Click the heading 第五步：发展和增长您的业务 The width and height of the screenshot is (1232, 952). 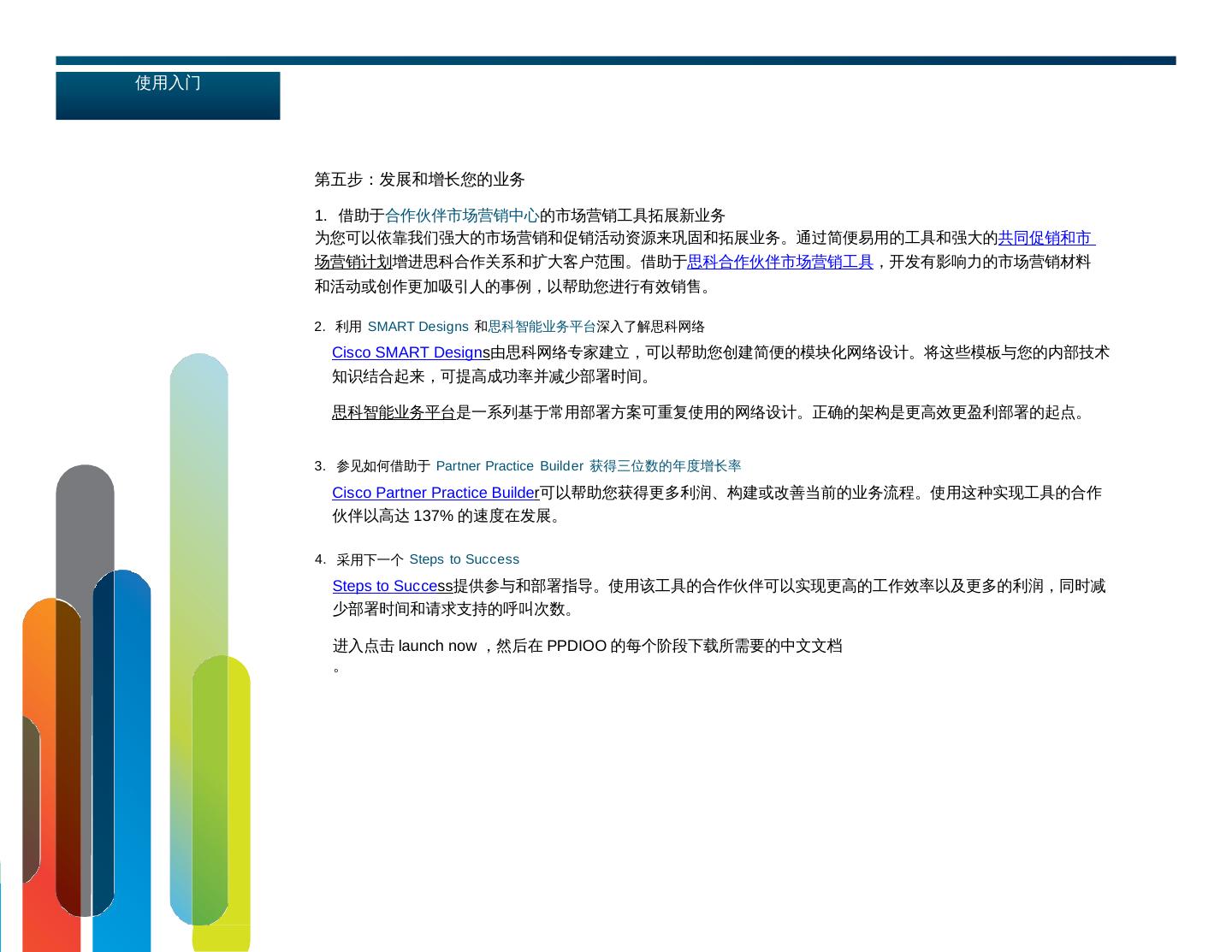(420, 180)
